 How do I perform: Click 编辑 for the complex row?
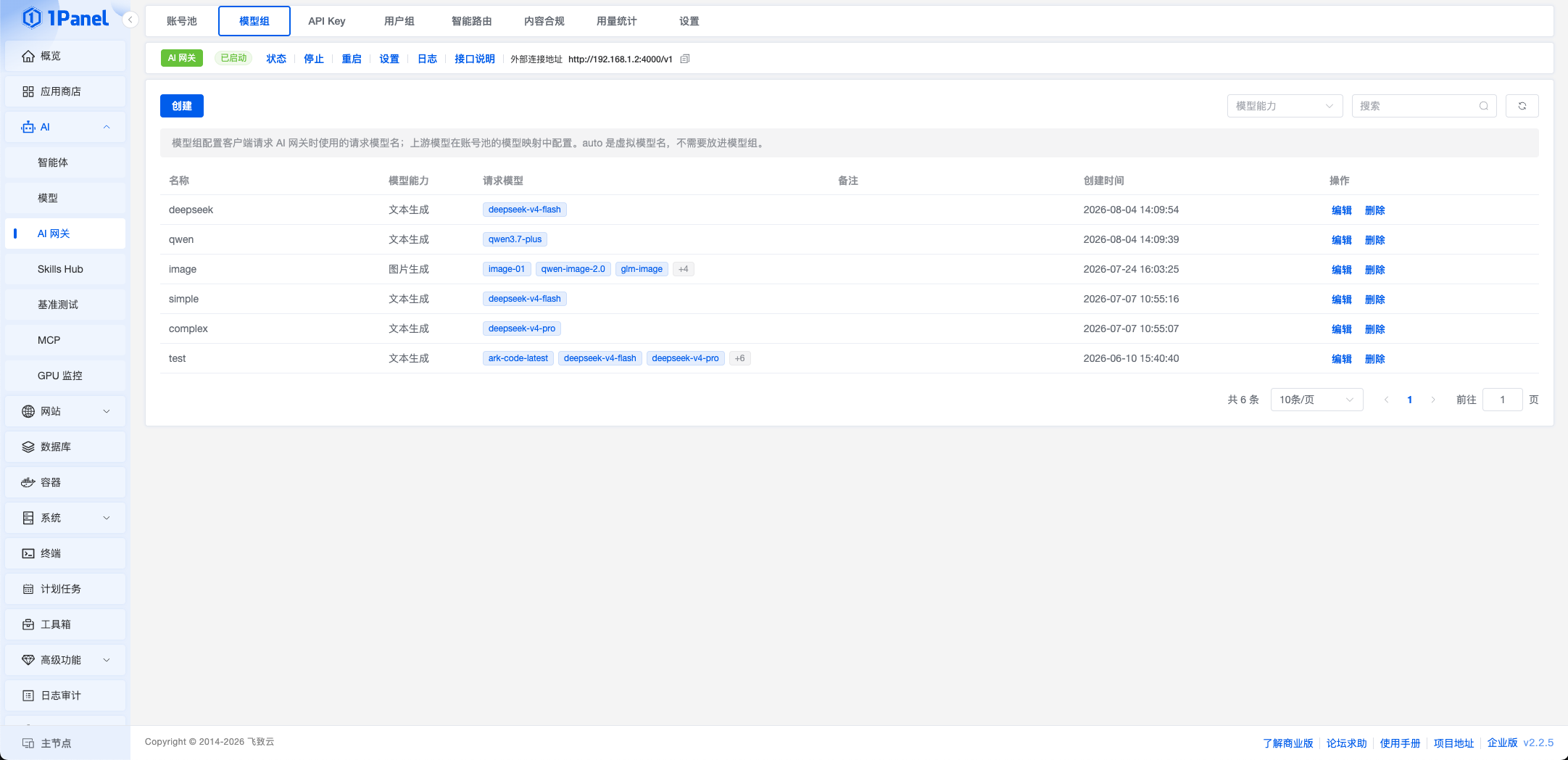click(1342, 329)
